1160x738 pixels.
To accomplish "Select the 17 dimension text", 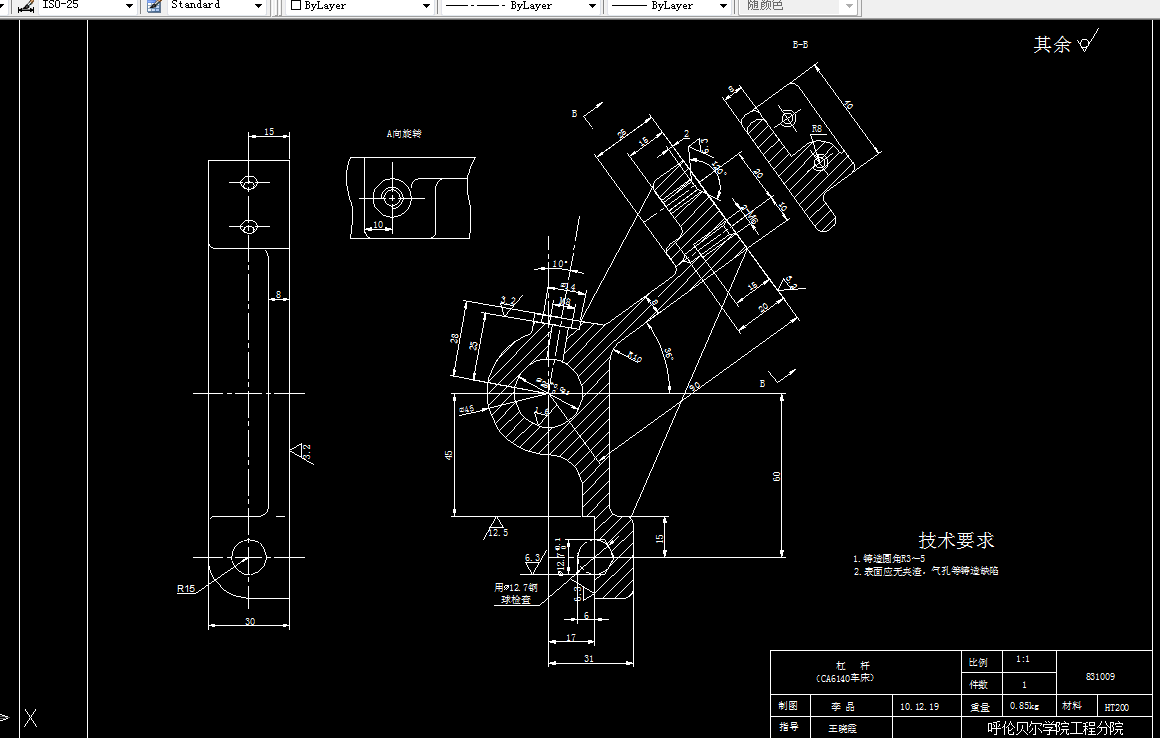I will [x=571, y=637].
